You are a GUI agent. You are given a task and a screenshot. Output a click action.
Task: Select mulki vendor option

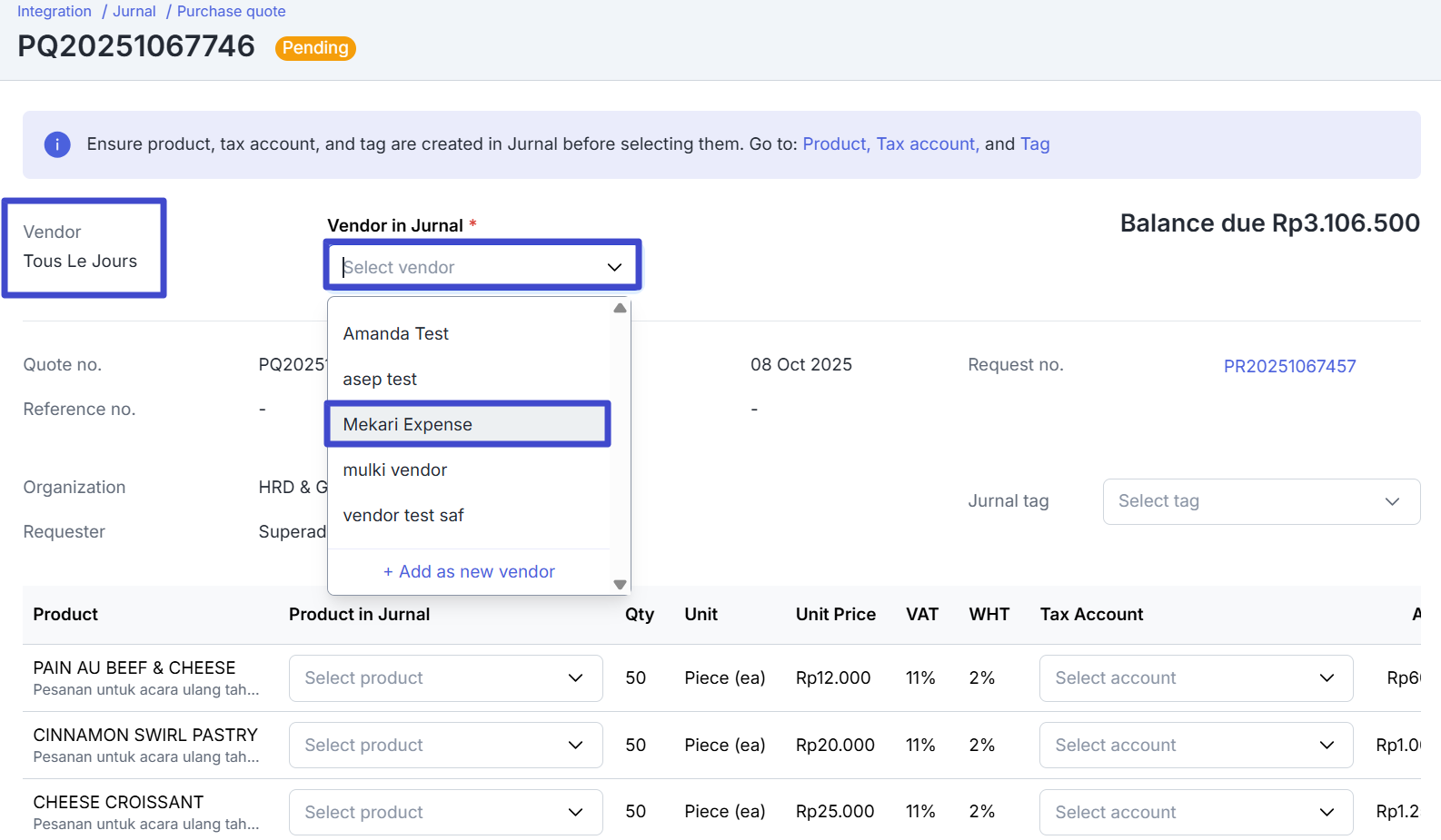395,470
